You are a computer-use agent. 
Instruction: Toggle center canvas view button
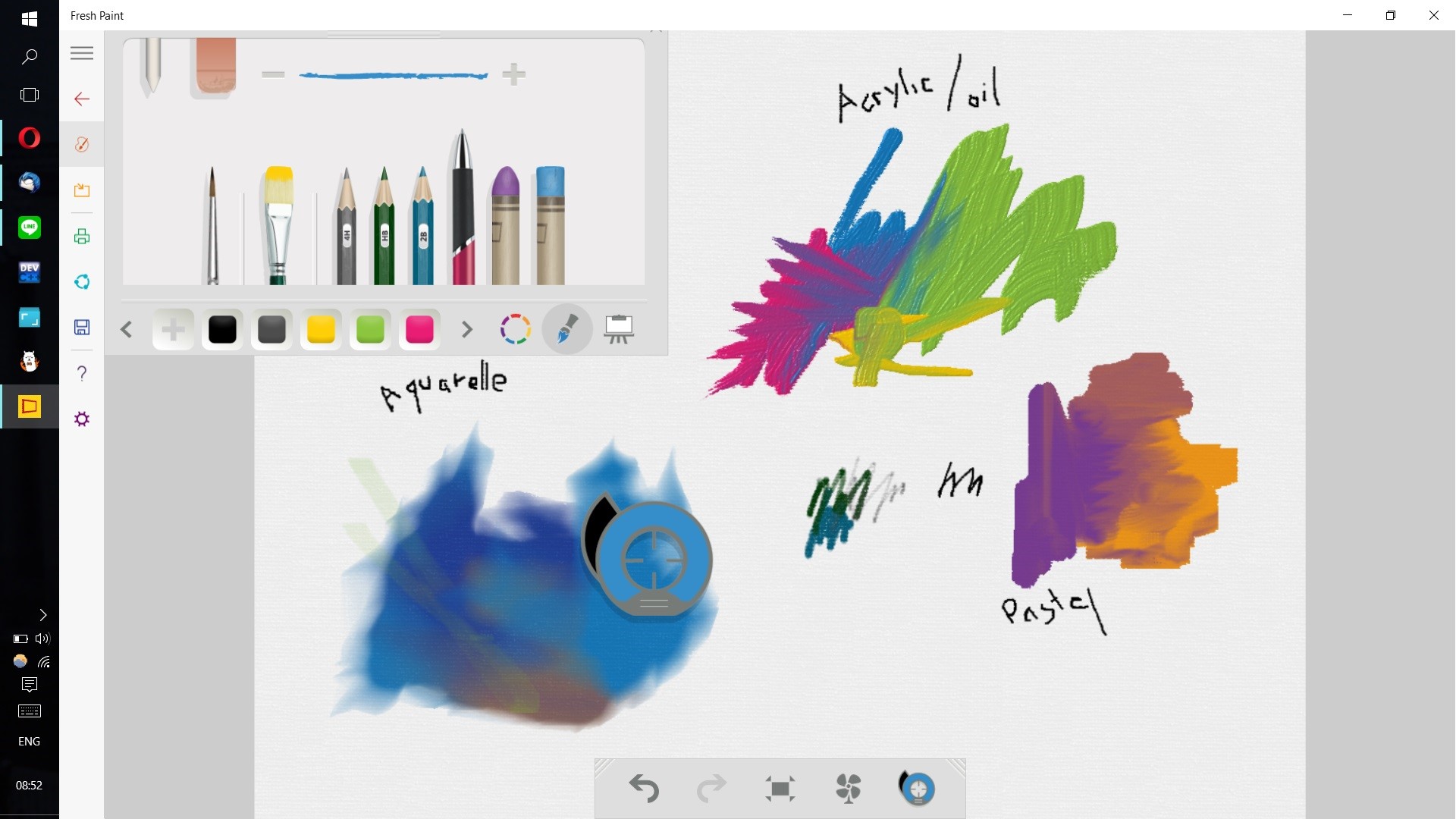coord(780,789)
